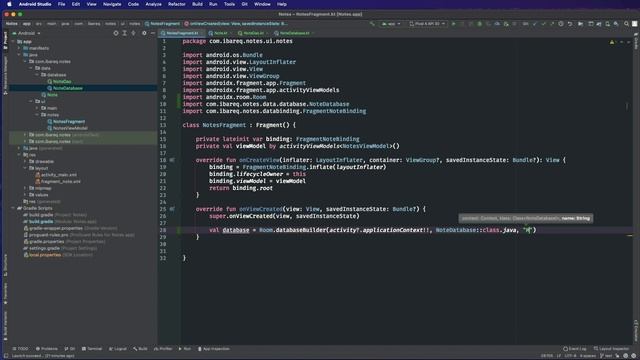Screen dimensions: 640x360
Task: Expand the manifests folder
Action: click(x=19, y=48)
